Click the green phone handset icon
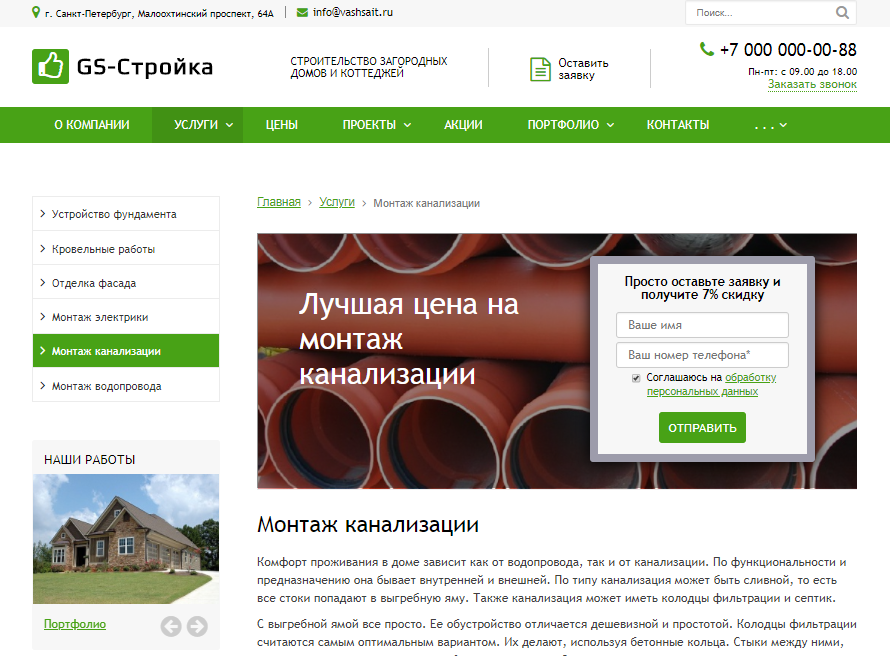The width and height of the screenshot is (890, 656). pyautogui.click(x=707, y=49)
